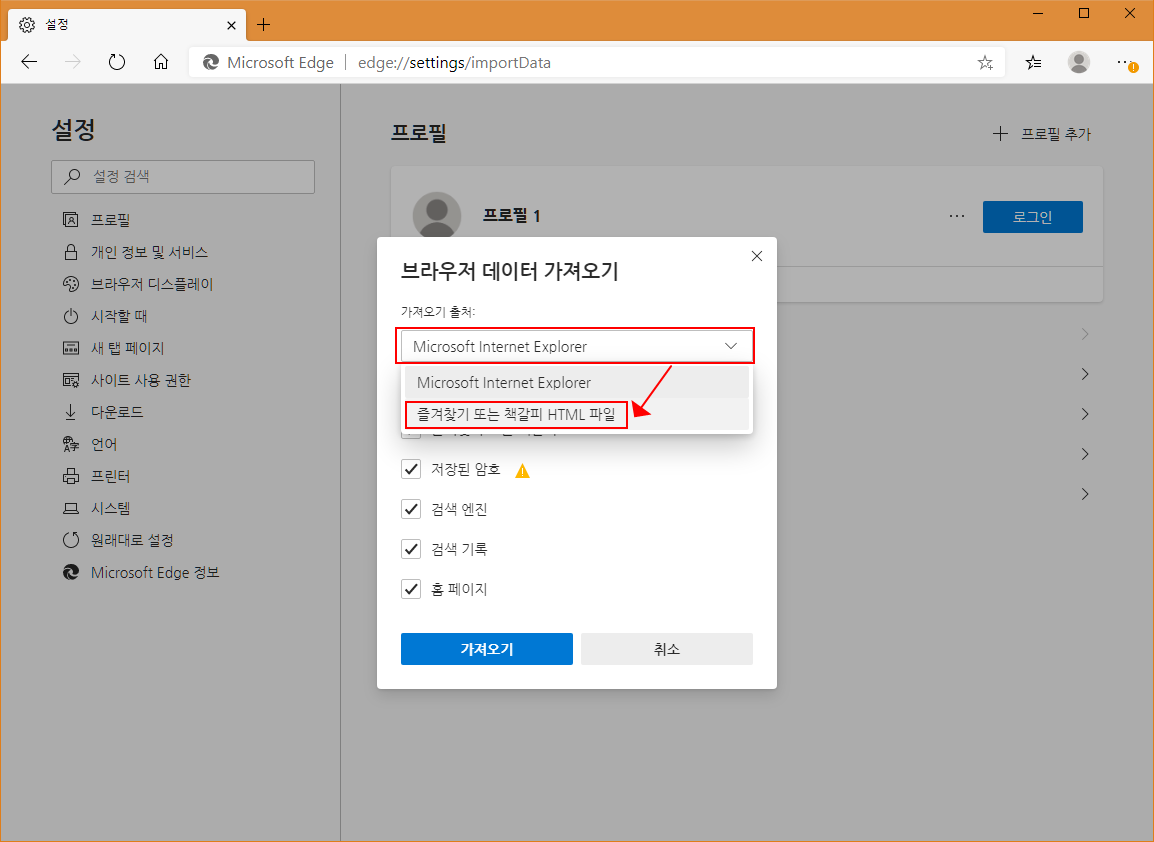Open 사이트 사용 권한 settings
The height and width of the screenshot is (842, 1154).
141,381
